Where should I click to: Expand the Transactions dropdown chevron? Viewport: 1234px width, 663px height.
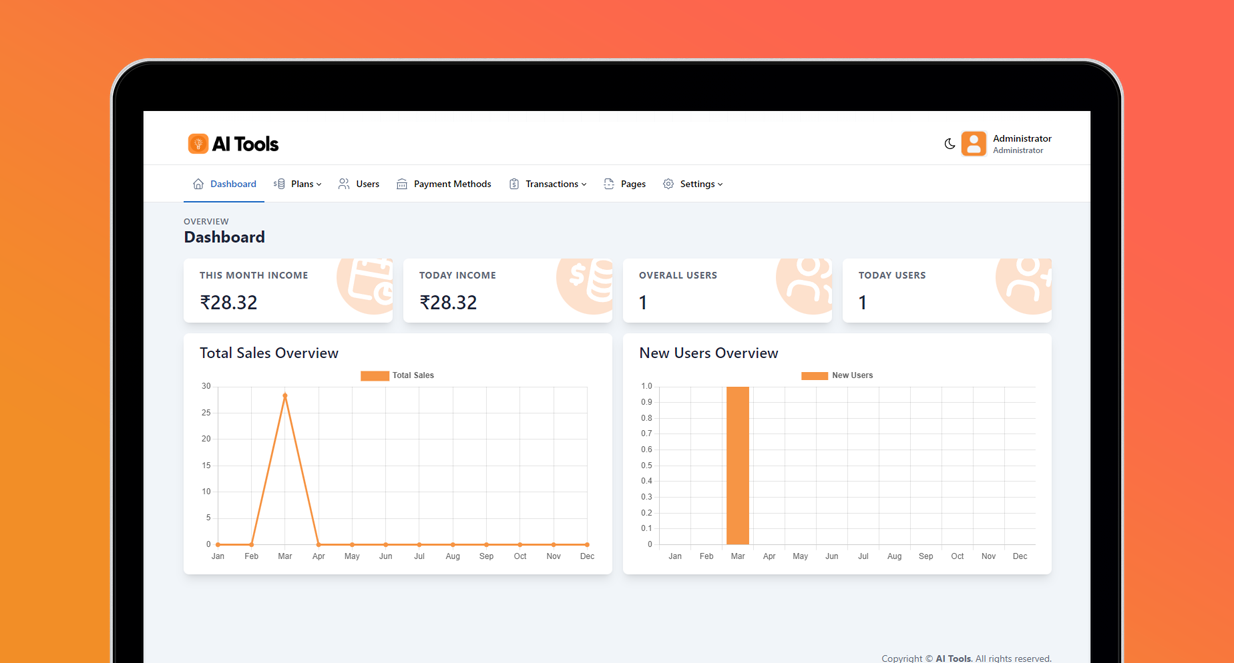(584, 184)
